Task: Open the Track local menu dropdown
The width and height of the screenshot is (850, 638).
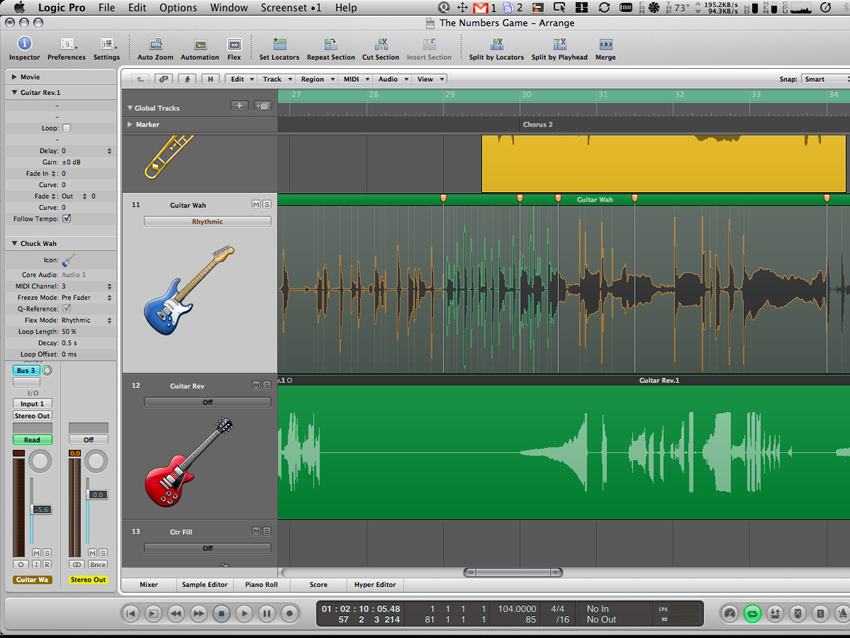Action: [278, 79]
